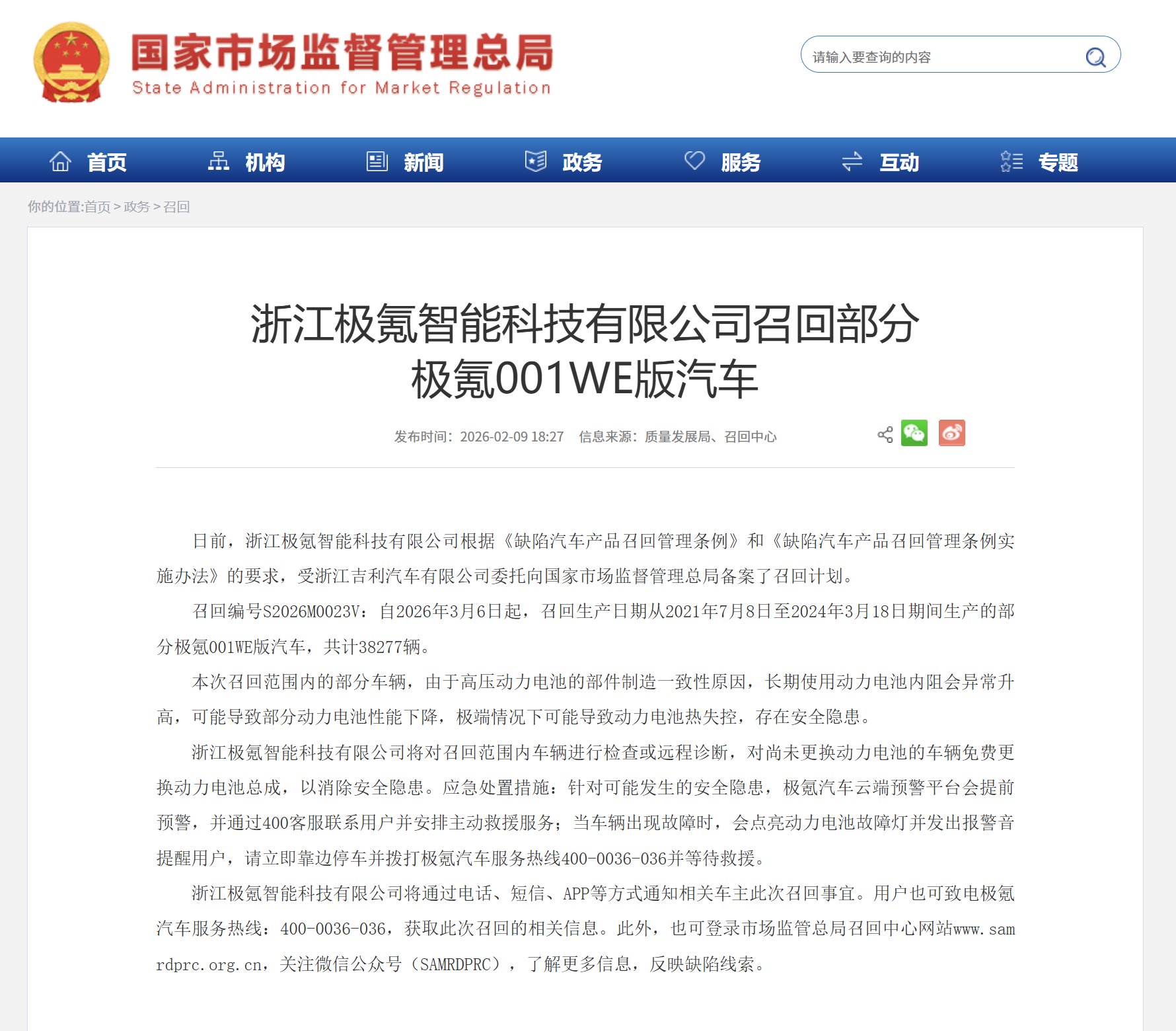This screenshot has width=1176, height=1031.
Task: Click the national emblem logo
Action: (x=71, y=63)
